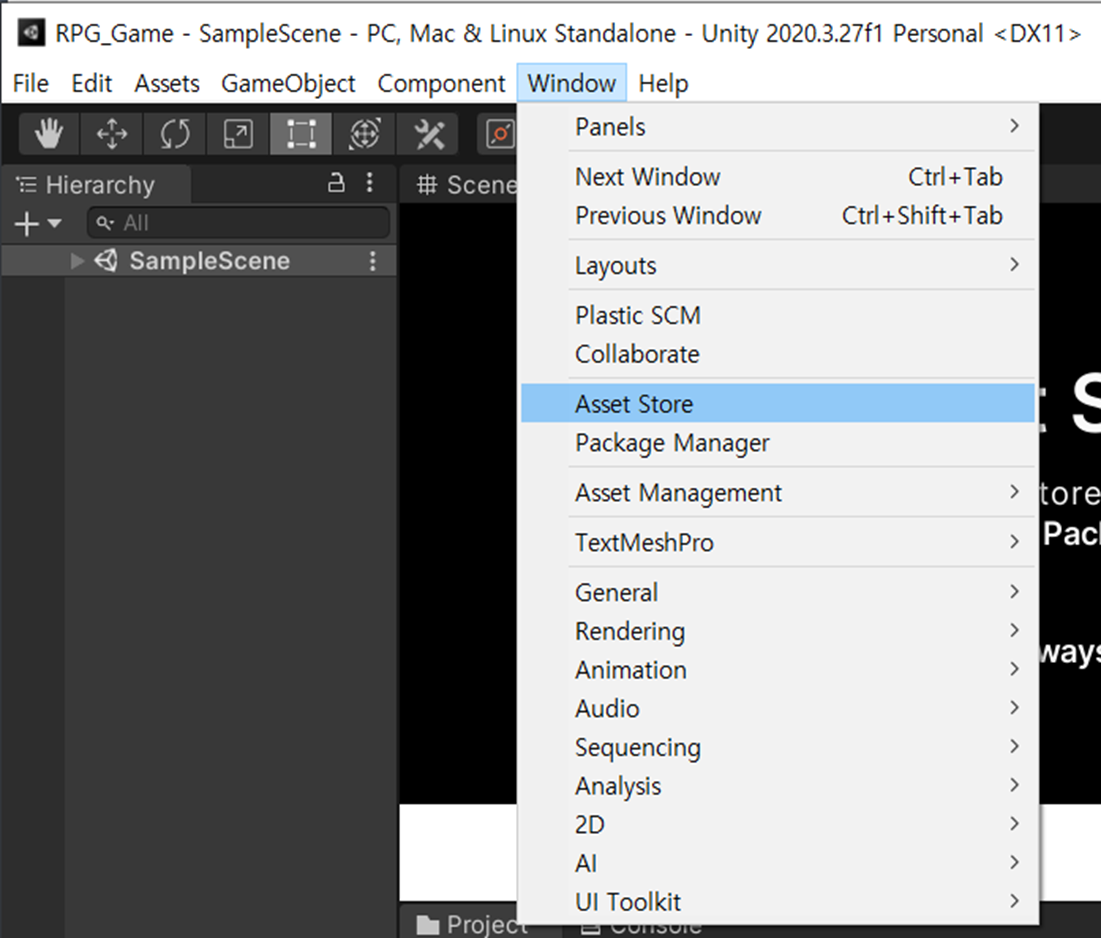Viewport: 1101px width, 938px height.
Task: Open the Project tab
Action: point(472,924)
